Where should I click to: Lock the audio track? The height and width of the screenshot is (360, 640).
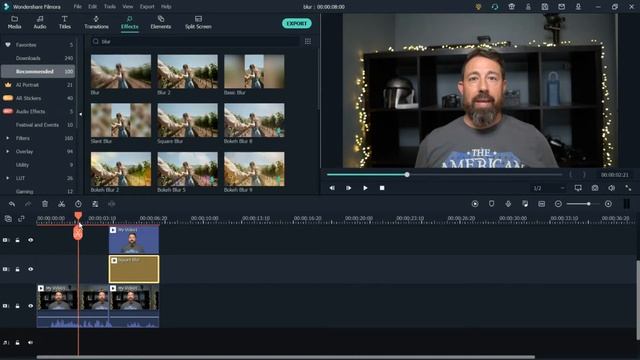[x=18, y=342]
